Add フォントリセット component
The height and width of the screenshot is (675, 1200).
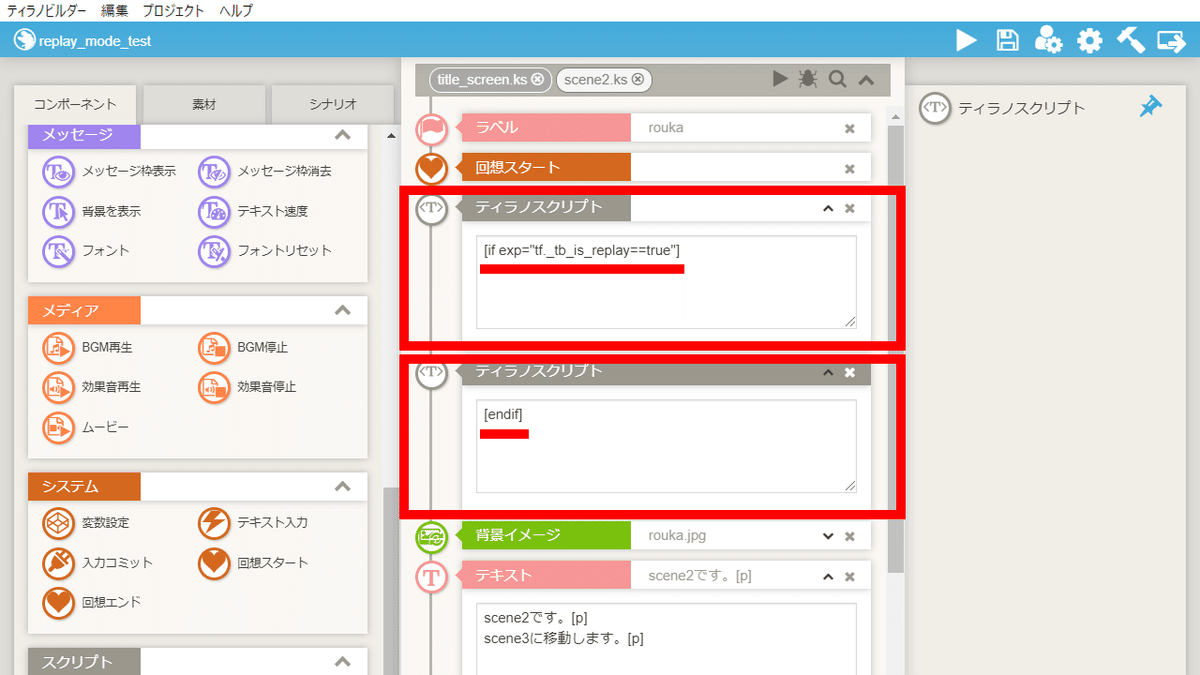[x=265, y=250]
